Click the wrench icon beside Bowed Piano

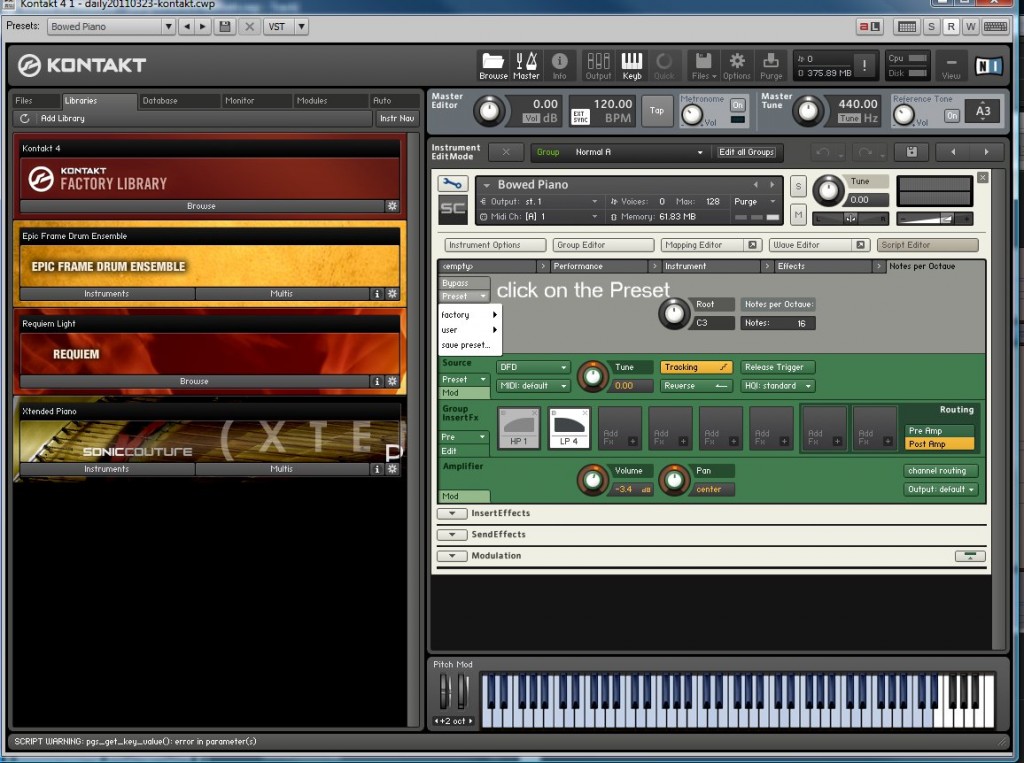[453, 184]
